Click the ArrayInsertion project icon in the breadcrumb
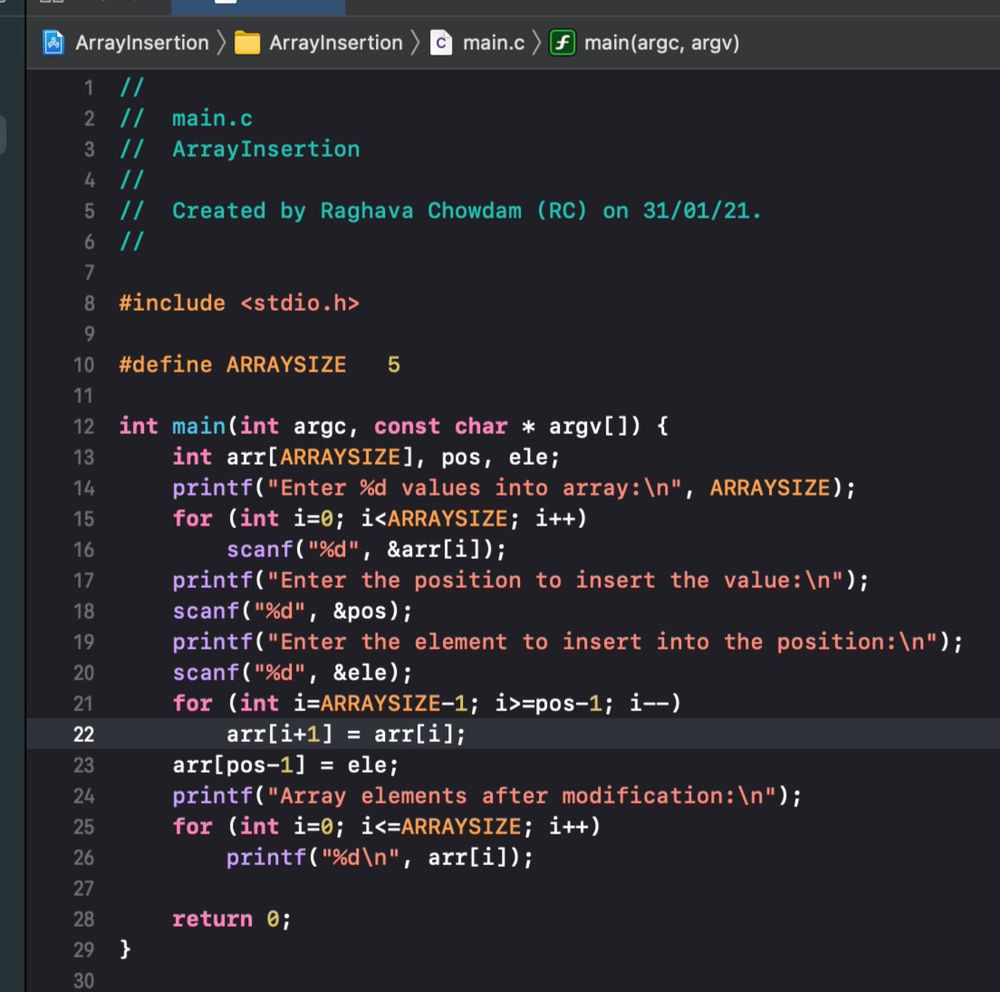This screenshot has height=992, width=1000. coord(54,43)
